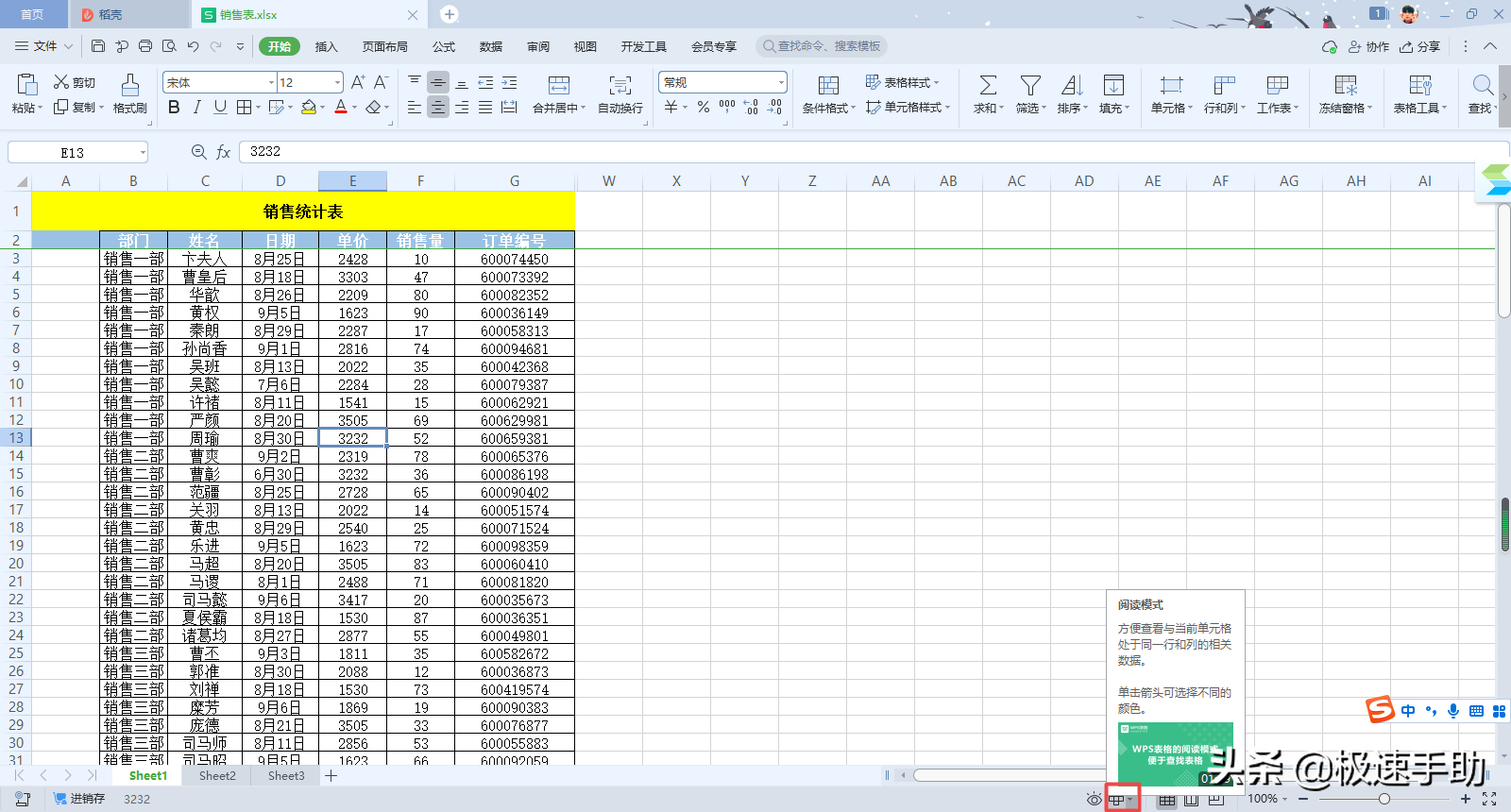
Task: Click the fx insert function icon
Action: pyautogui.click(x=224, y=152)
